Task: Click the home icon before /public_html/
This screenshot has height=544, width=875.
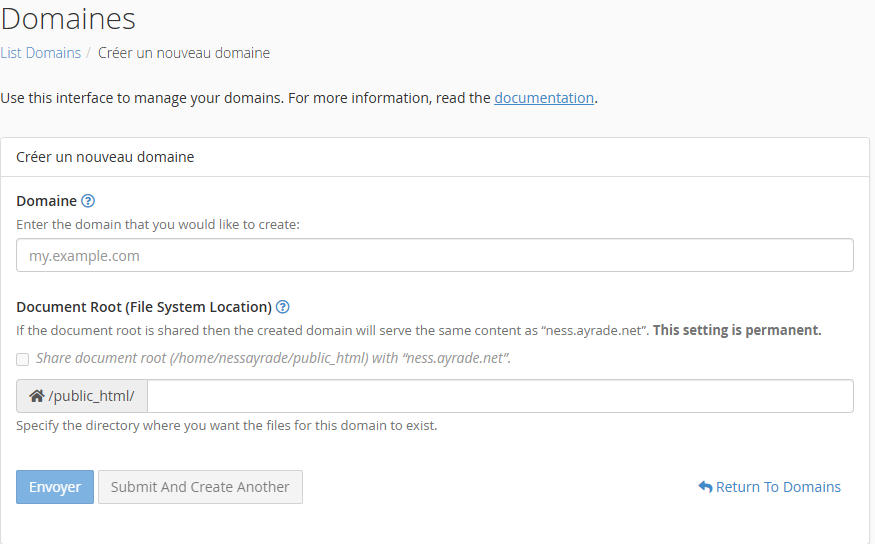Action: (37, 396)
